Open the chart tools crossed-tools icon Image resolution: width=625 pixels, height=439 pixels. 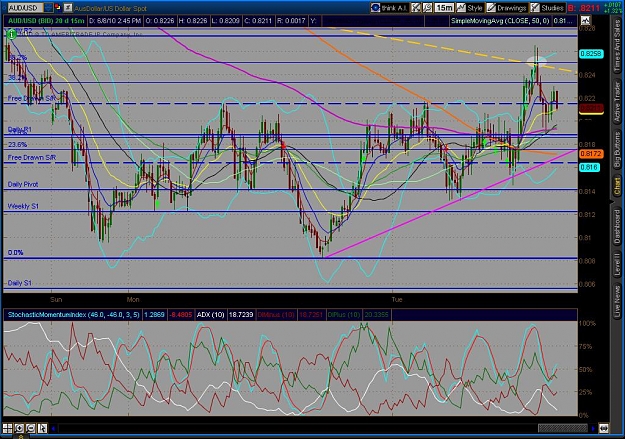coord(416,8)
